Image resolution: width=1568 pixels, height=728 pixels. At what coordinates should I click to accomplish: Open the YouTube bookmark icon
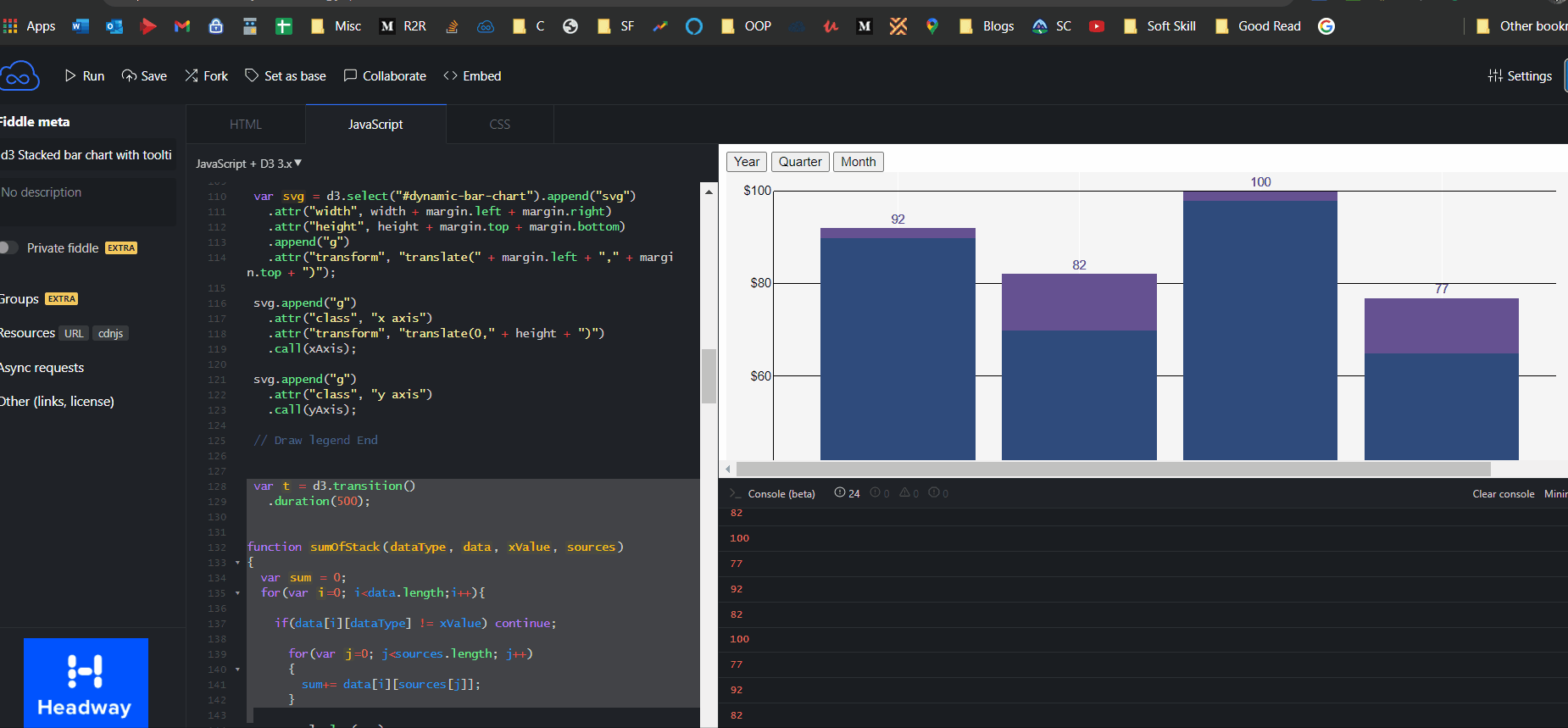[x=1097, y=26]
